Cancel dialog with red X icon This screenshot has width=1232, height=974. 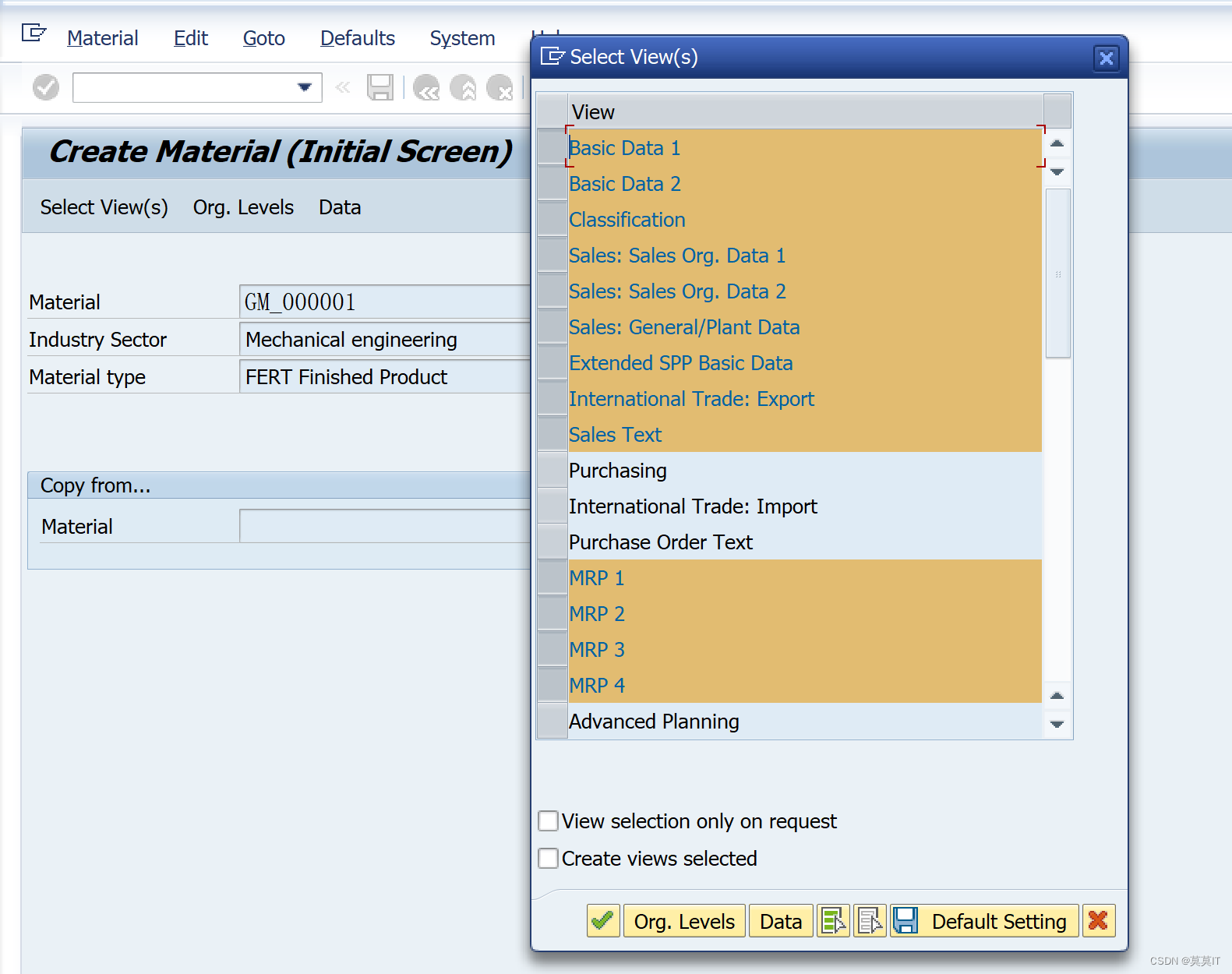(x=1099, y=921)
